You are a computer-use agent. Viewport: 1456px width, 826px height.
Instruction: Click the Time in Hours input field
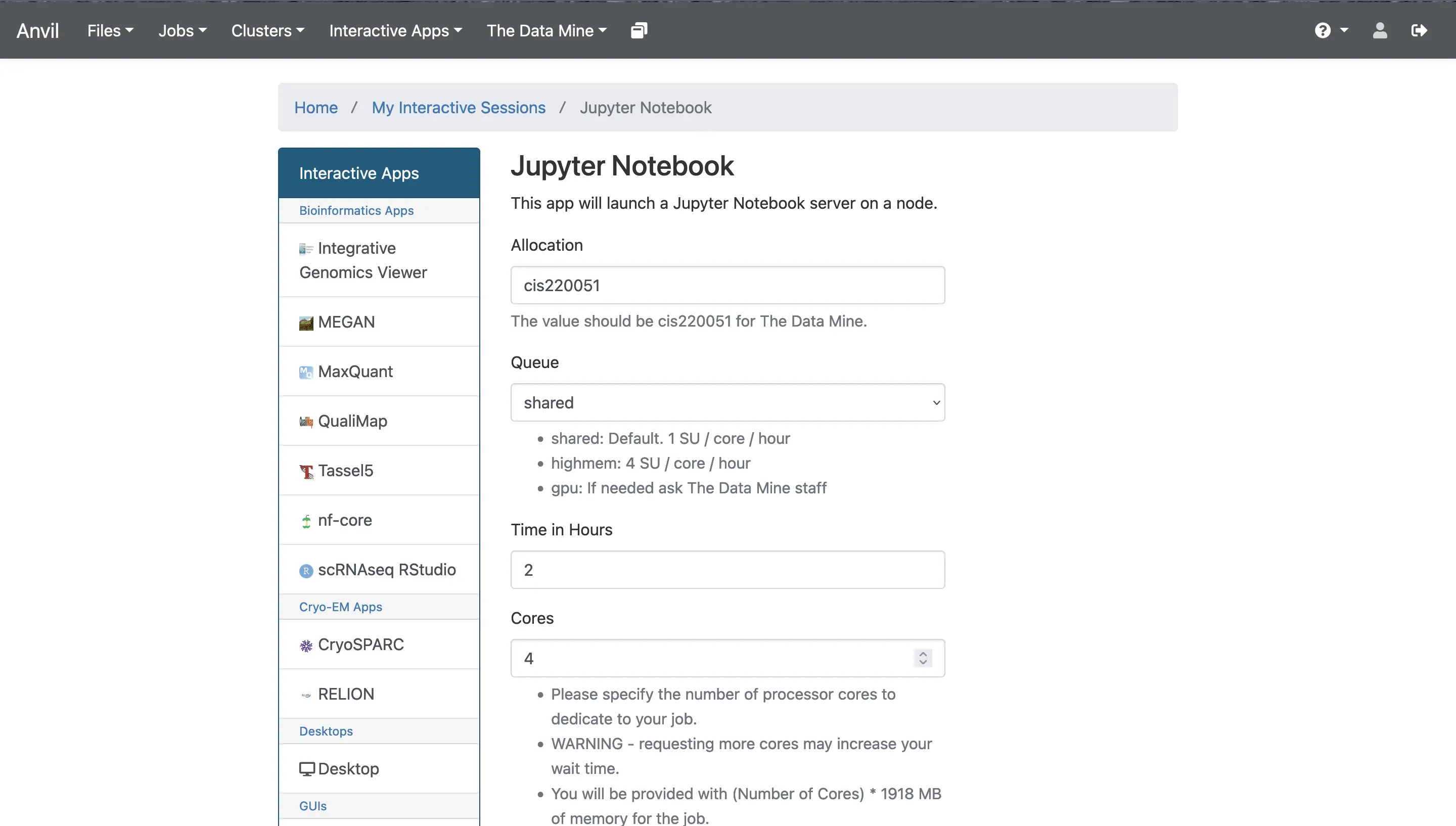tap(727, 569)
